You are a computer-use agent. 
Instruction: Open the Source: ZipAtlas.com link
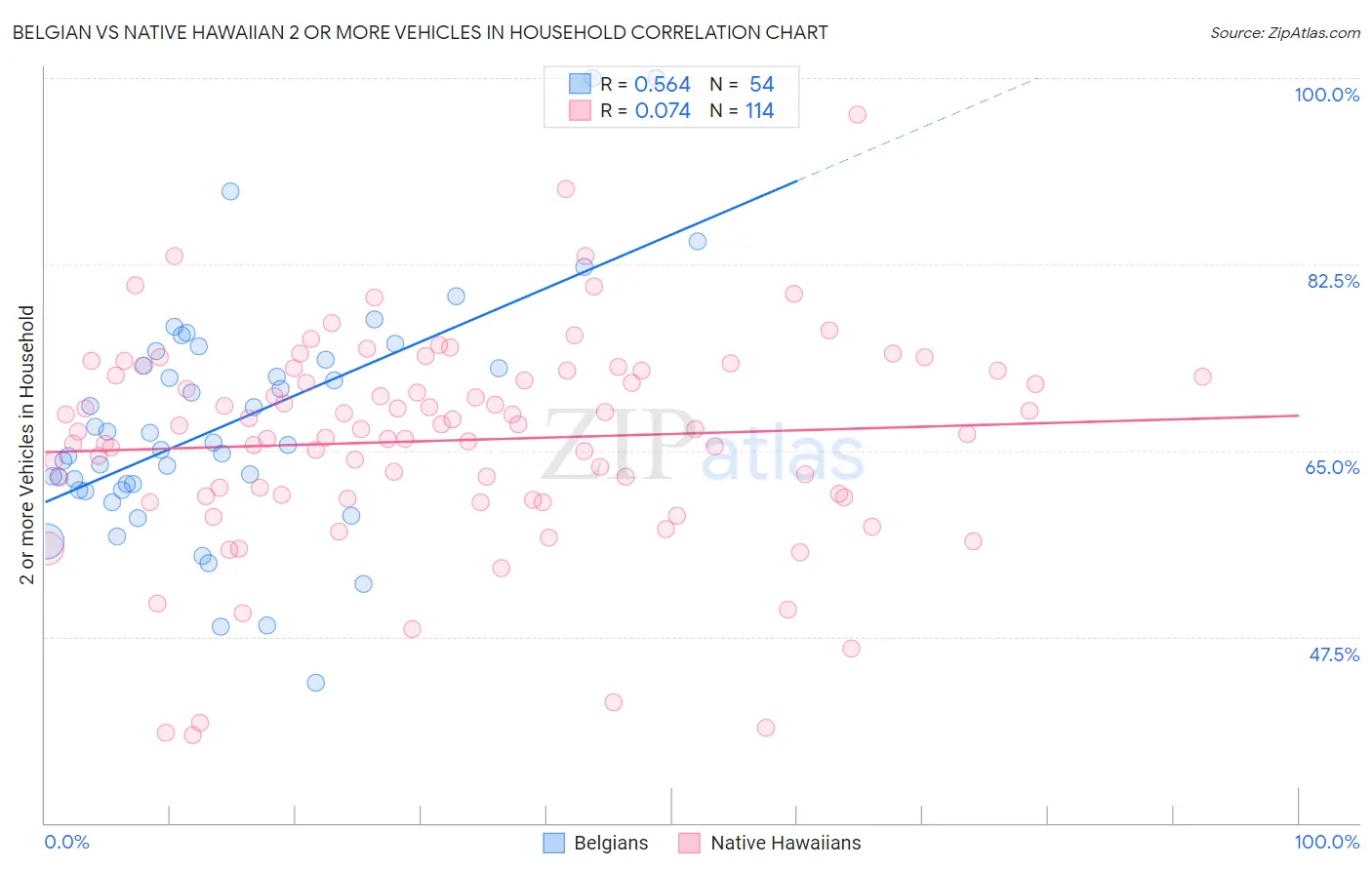tap(1285, 32)
